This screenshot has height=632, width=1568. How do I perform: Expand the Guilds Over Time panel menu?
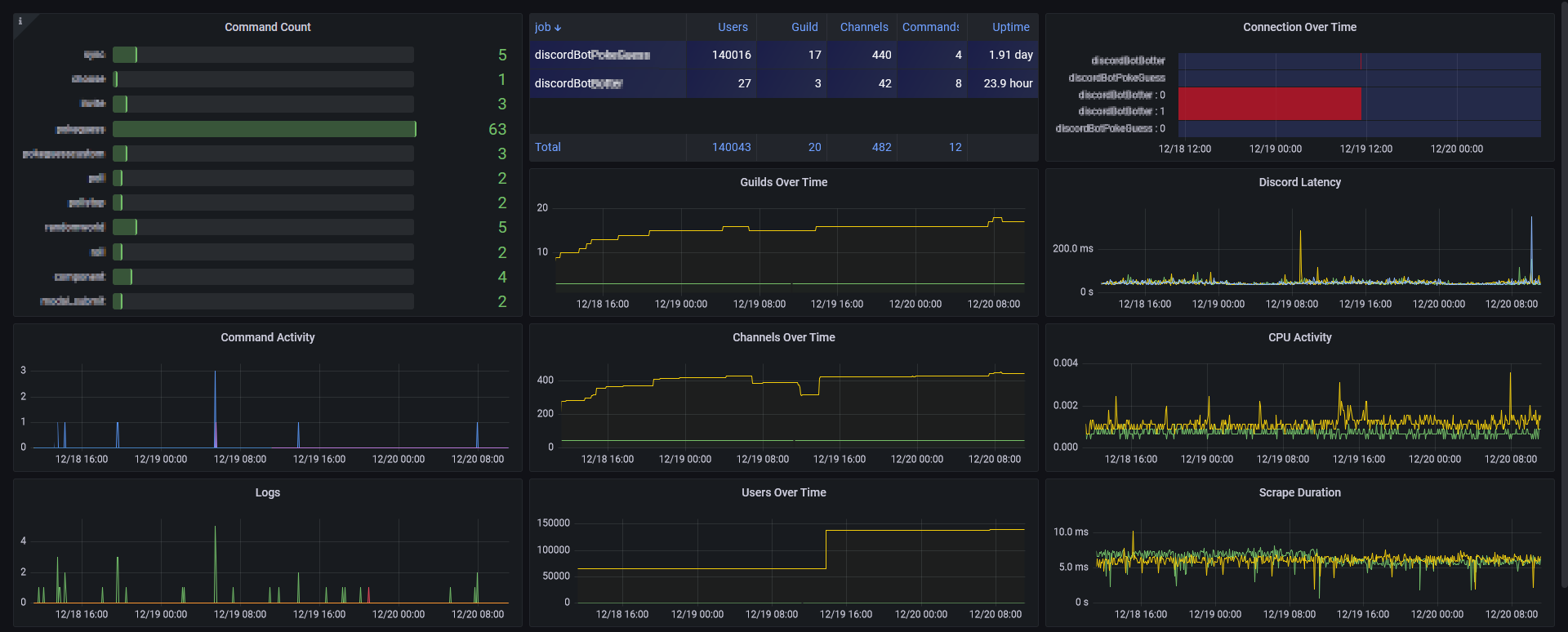[x=783, y=182]
